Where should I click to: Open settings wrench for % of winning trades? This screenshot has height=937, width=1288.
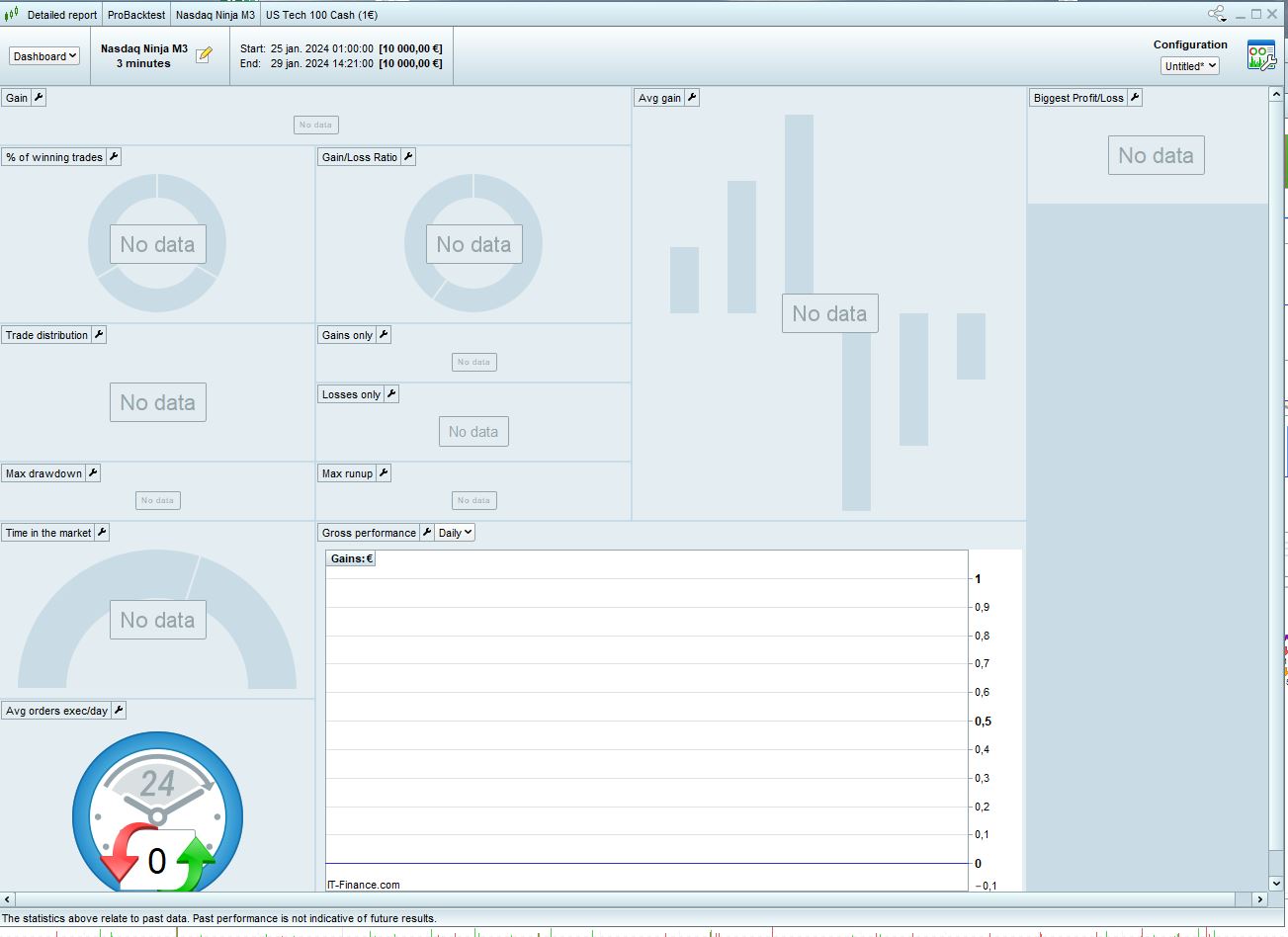114,157
